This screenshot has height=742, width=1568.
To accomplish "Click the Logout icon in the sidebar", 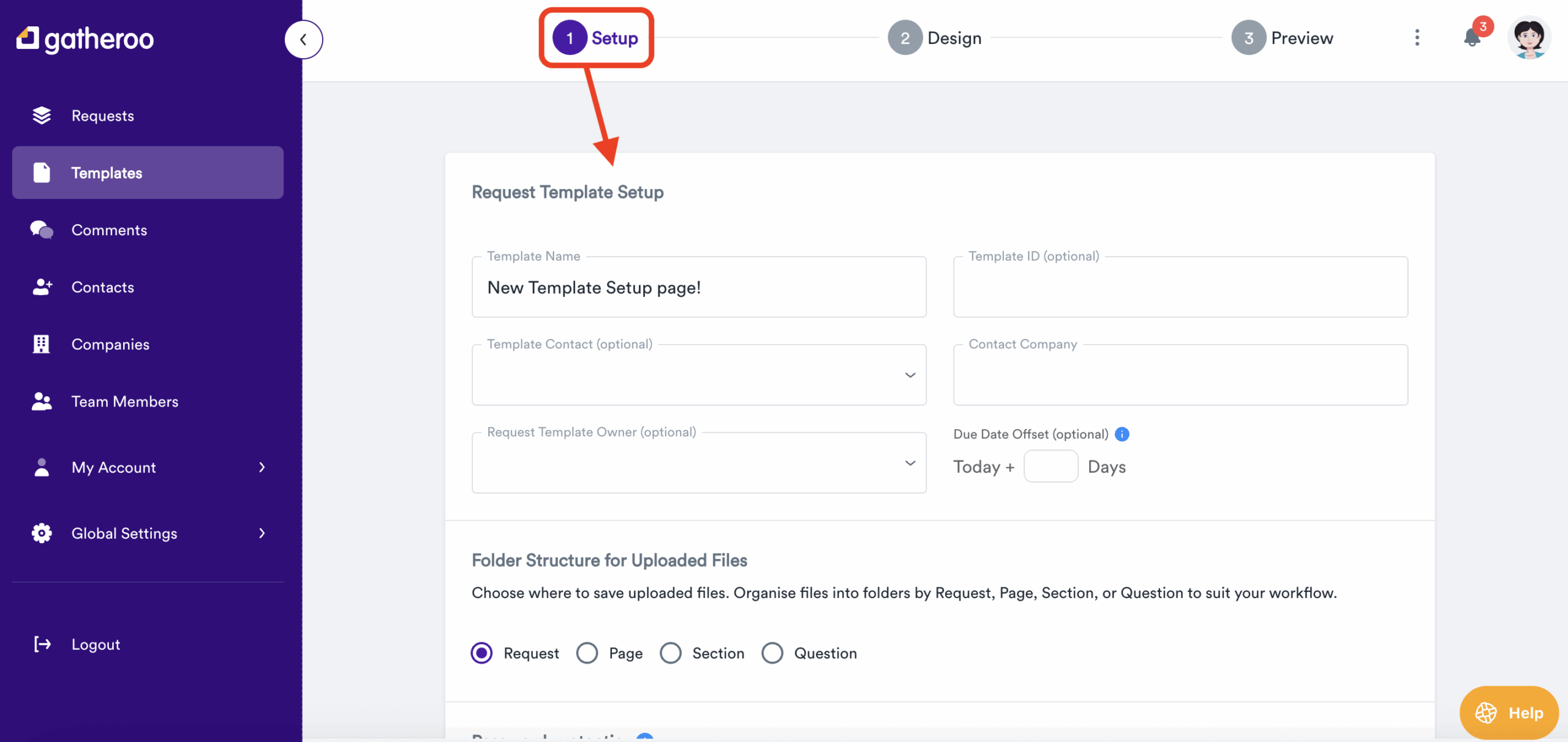I will click(x=42, y=644).
